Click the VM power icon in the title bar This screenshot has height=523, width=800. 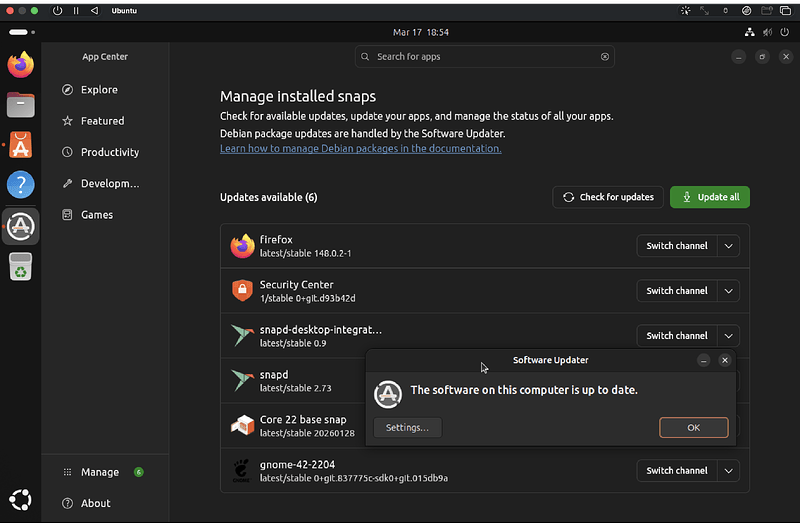pos(57,11)
